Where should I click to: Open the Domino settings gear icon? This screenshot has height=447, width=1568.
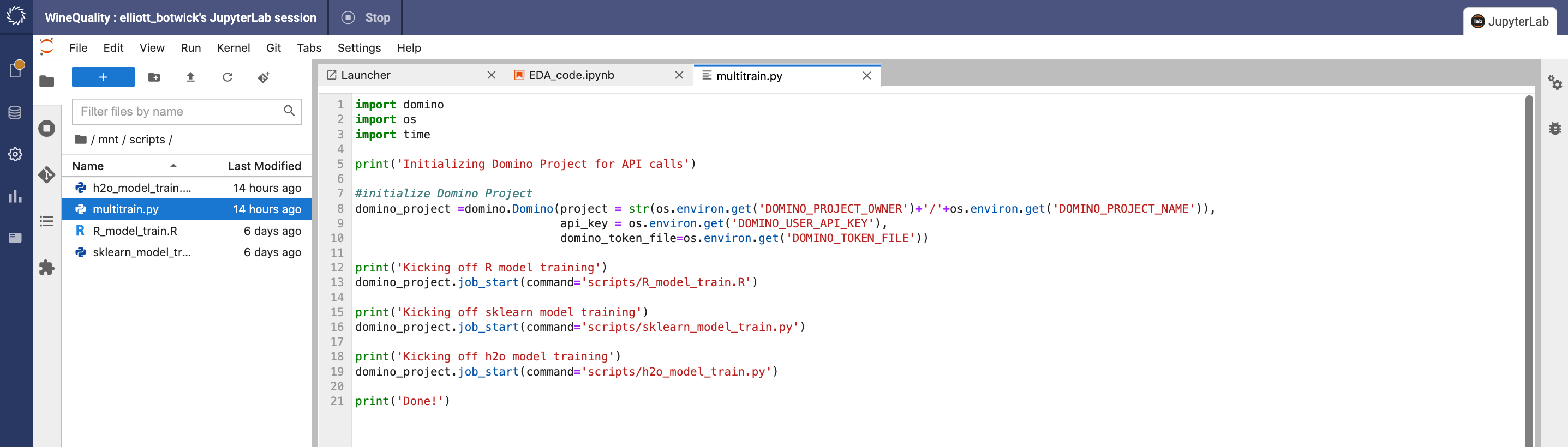click(x=15, y=154)
